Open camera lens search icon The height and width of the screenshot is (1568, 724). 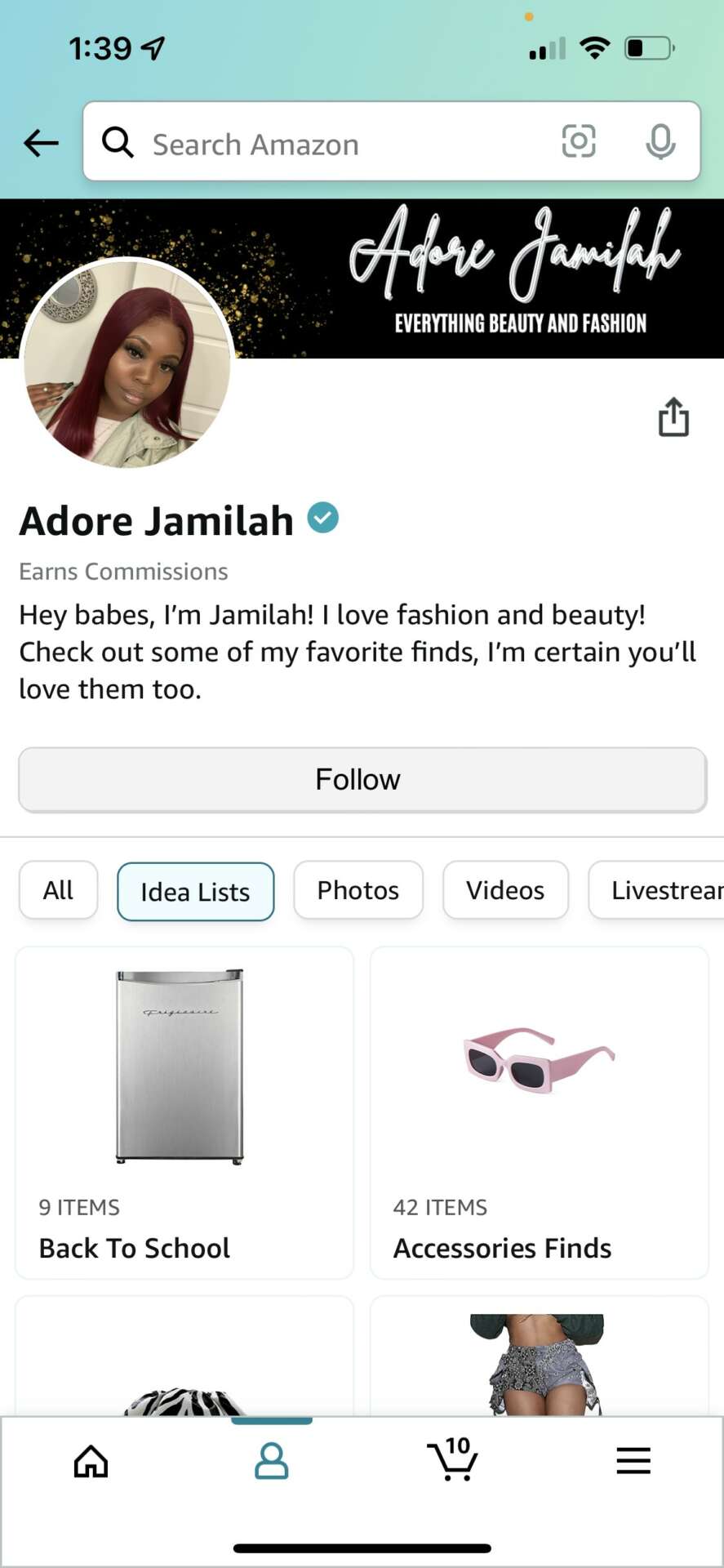[x=579, y=142]
